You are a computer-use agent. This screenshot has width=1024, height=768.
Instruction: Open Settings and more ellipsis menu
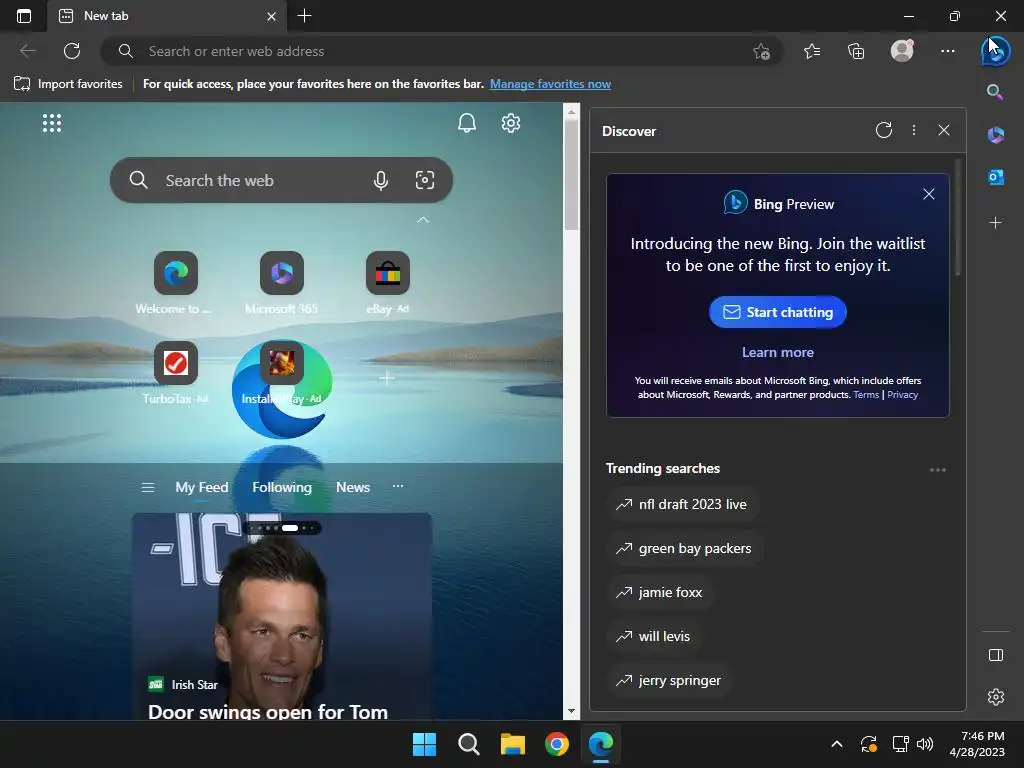pyautogui.click(x=948, y=51)
